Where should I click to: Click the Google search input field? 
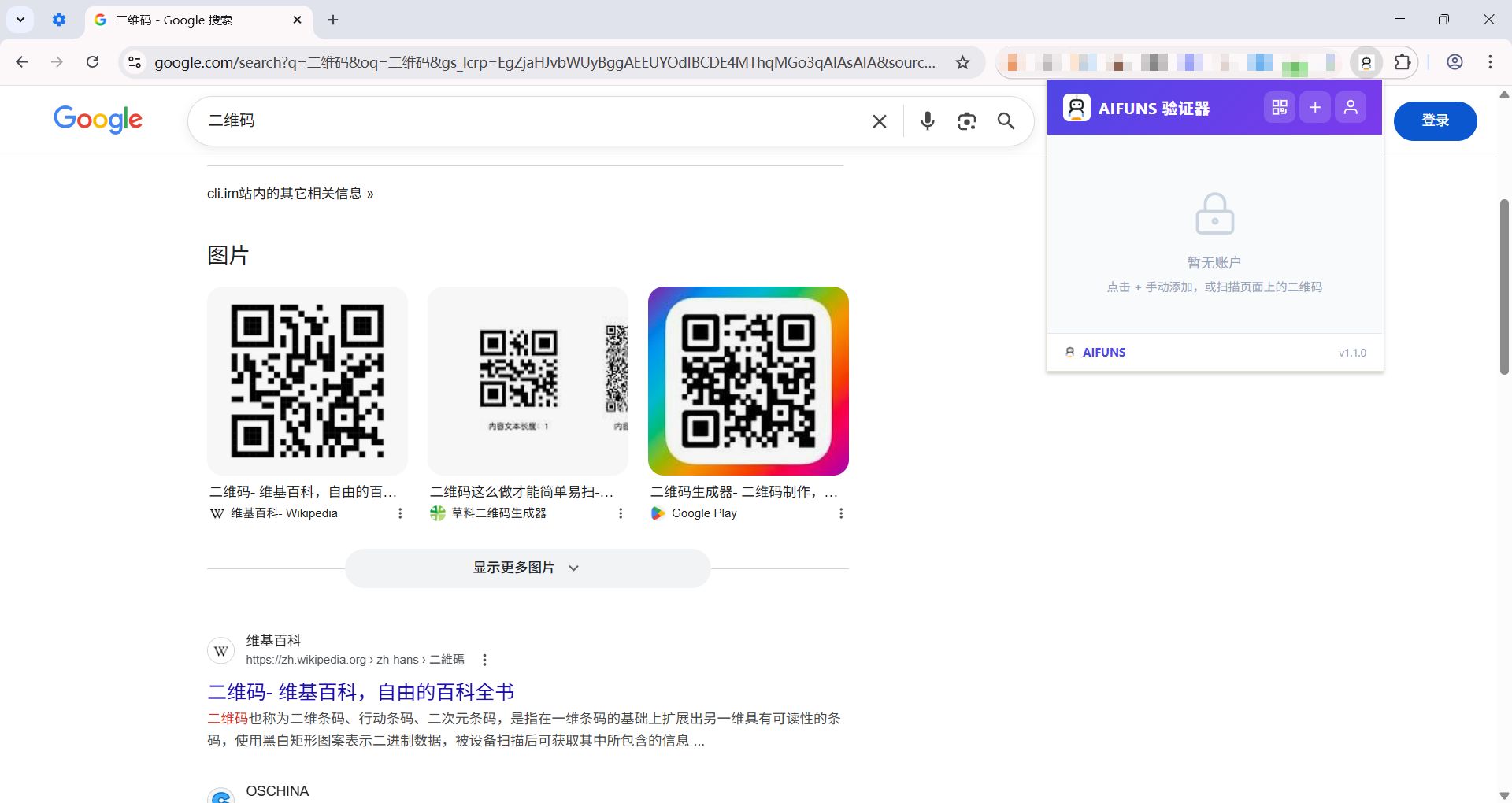[532, 120]
